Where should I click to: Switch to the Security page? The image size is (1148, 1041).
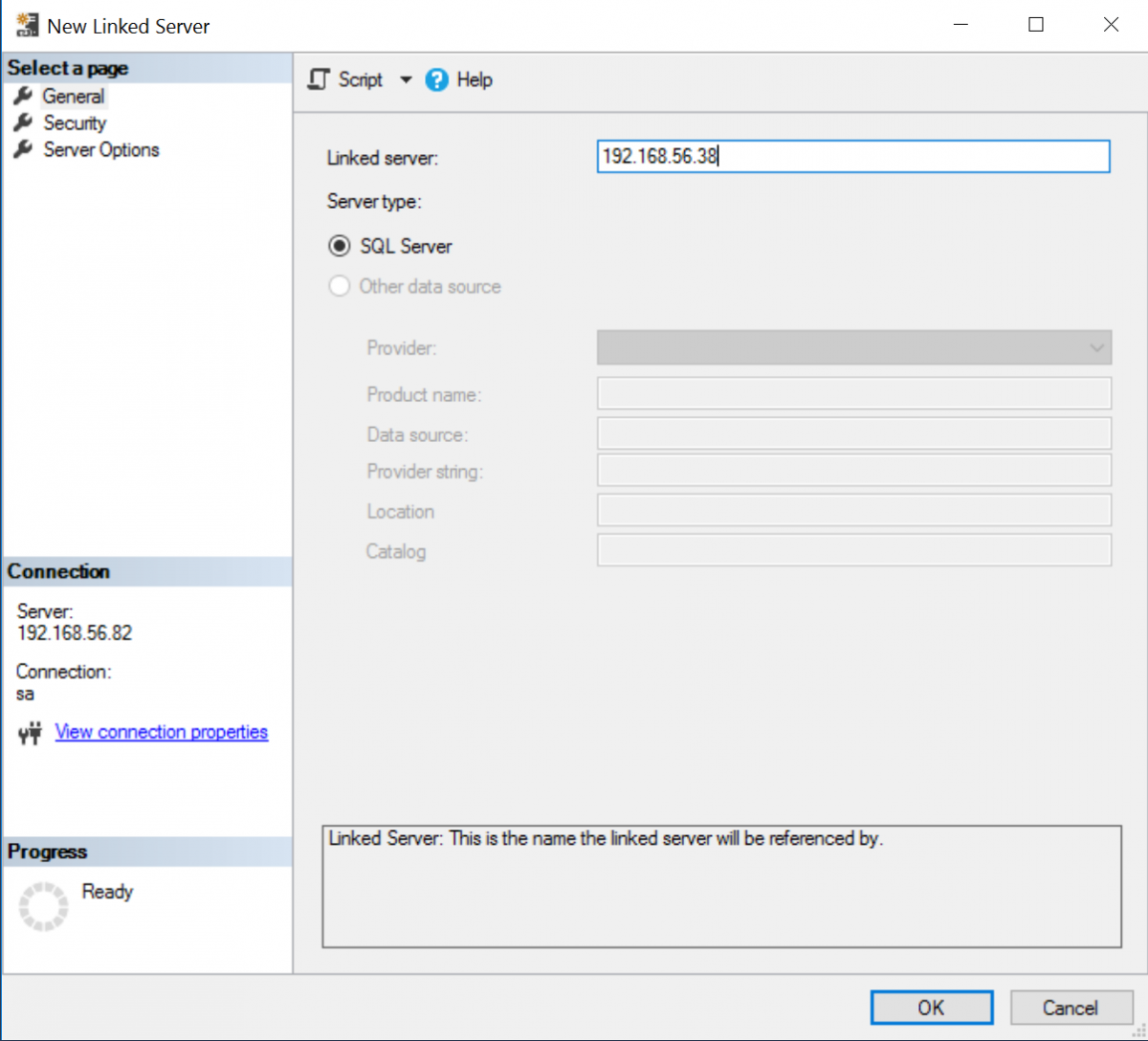(x=74, y=122)
